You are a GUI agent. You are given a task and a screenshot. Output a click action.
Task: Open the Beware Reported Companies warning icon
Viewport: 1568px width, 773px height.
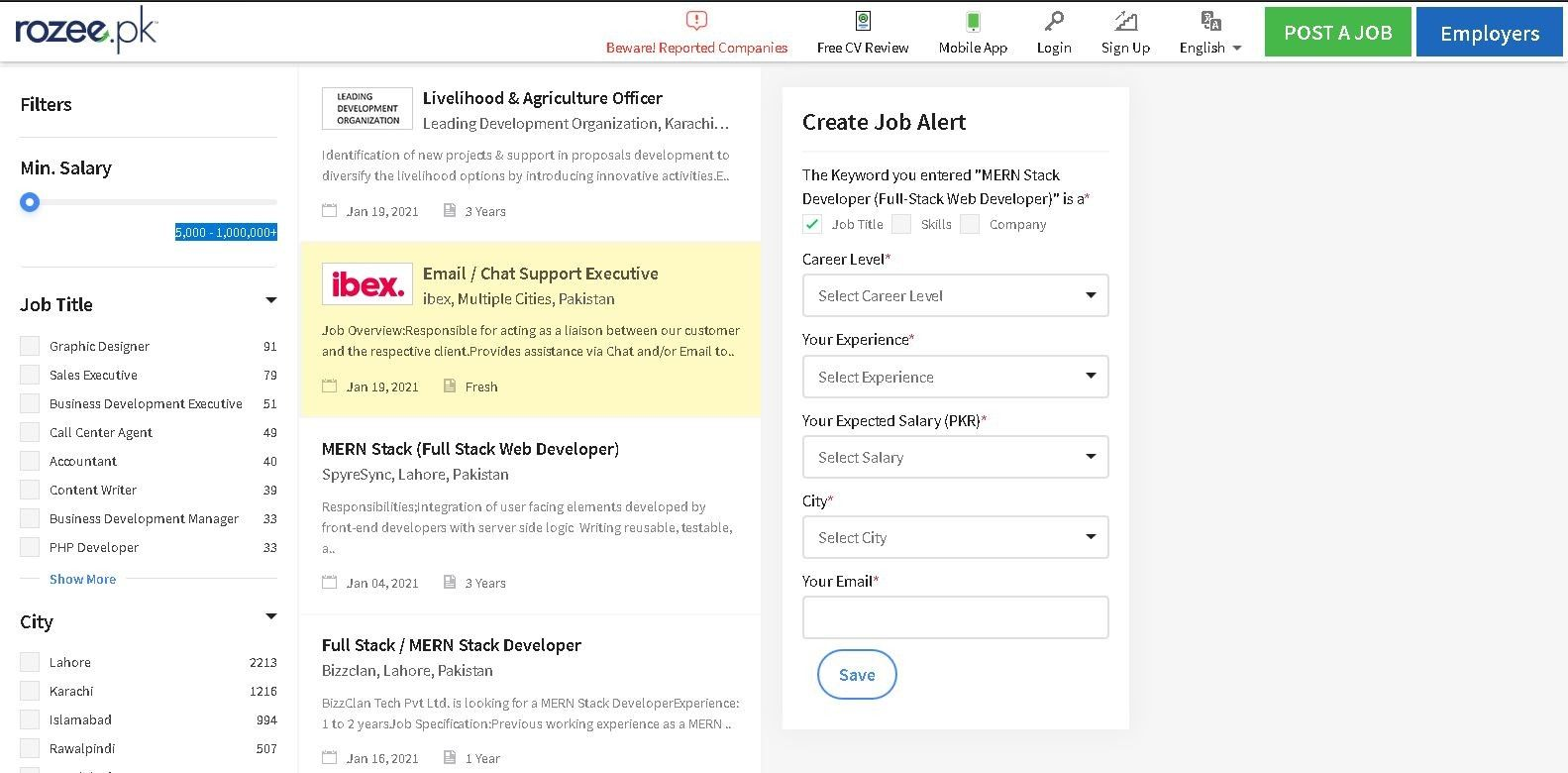pos(696,21)
